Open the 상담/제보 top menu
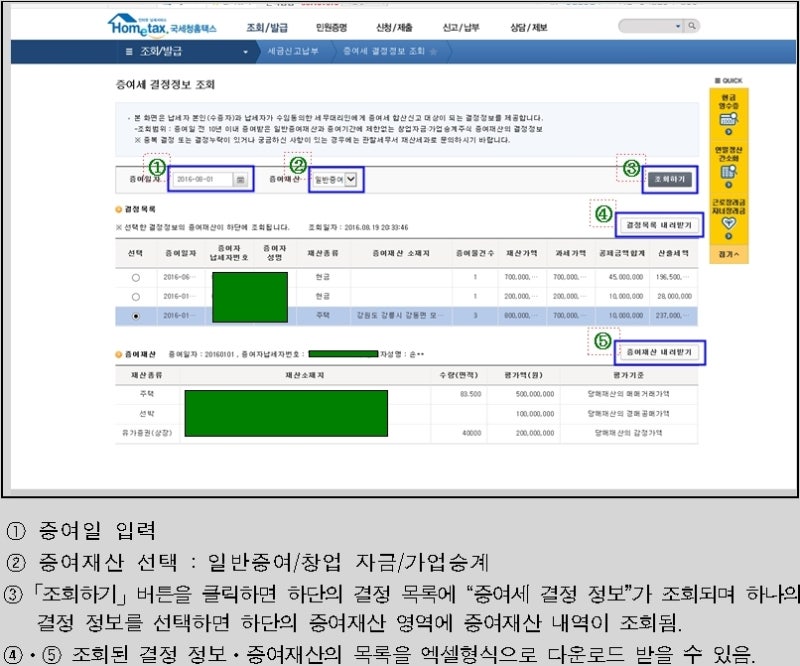The height and width of the screenshot is (666, 800). (529, 28)
